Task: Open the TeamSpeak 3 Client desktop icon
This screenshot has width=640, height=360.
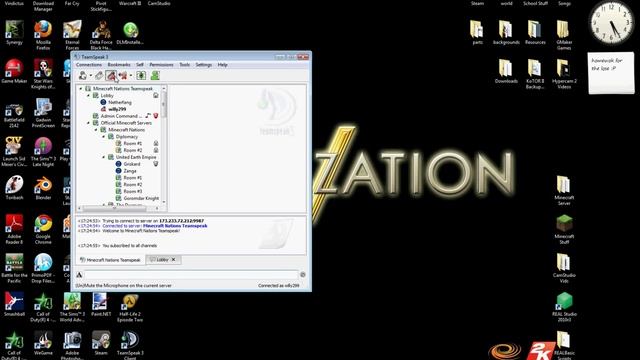Action: (x=130, y=345)
